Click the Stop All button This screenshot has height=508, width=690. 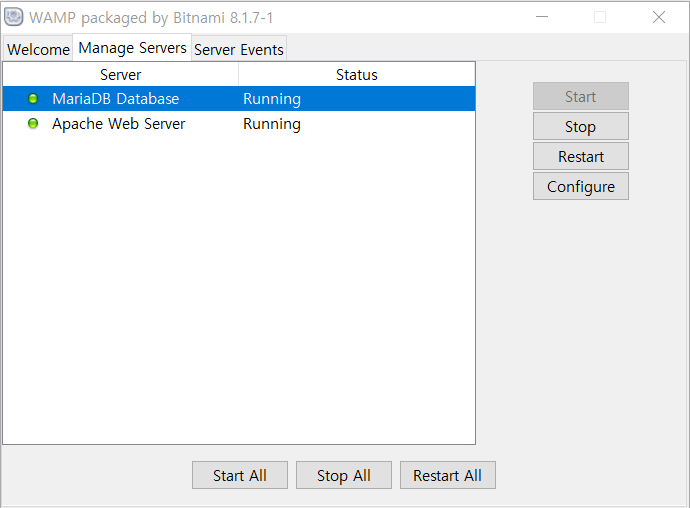point(344,475)
